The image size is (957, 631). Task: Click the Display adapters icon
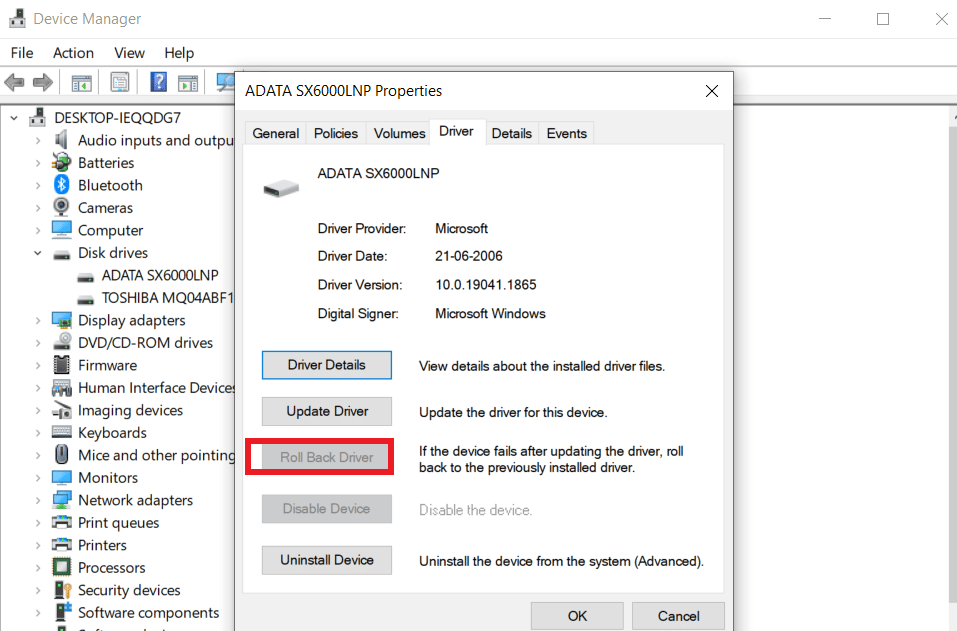click(62, 320)
